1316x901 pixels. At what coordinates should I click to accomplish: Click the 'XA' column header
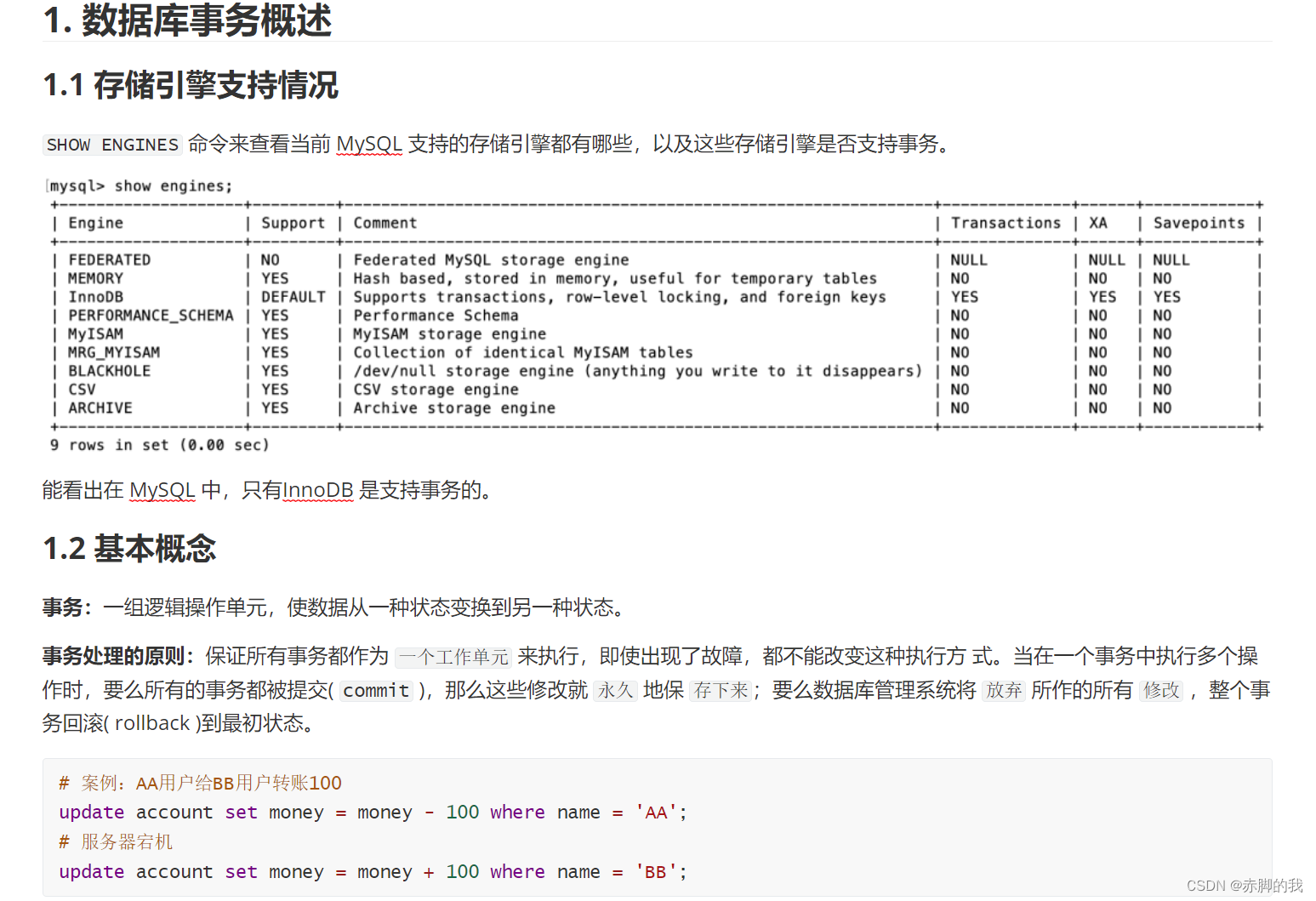[x=1097, y=223]
